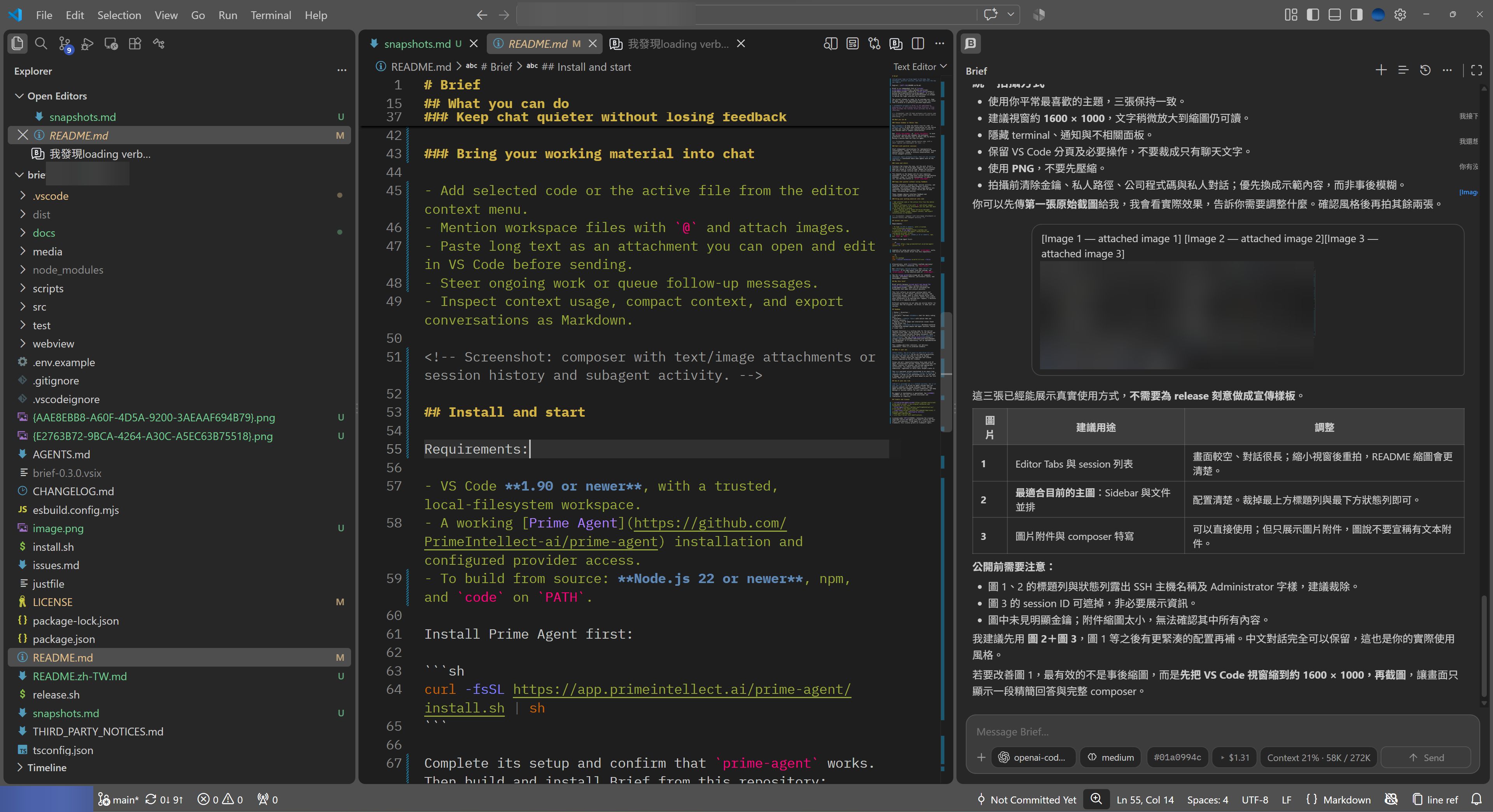Open Brief history clock icon
1493x812 pixels.
coord(1425,70)
